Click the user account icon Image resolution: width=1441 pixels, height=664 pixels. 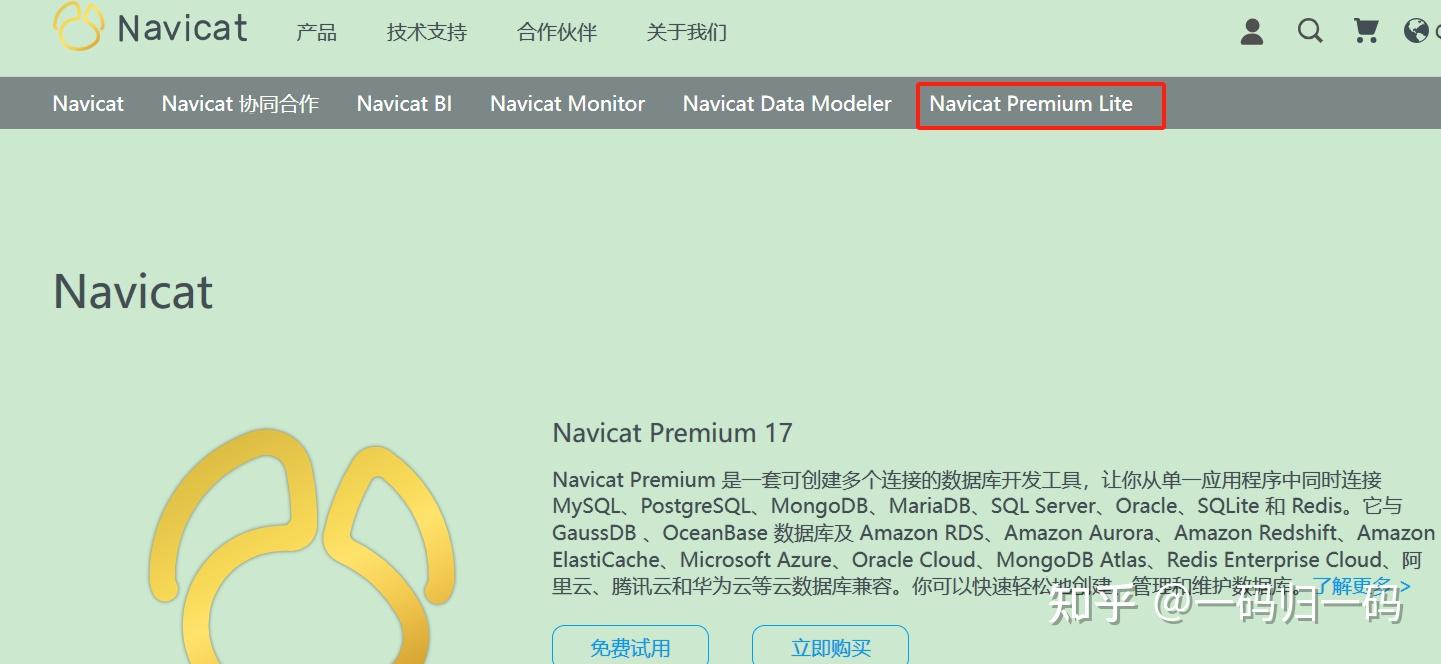[1251, 32]
